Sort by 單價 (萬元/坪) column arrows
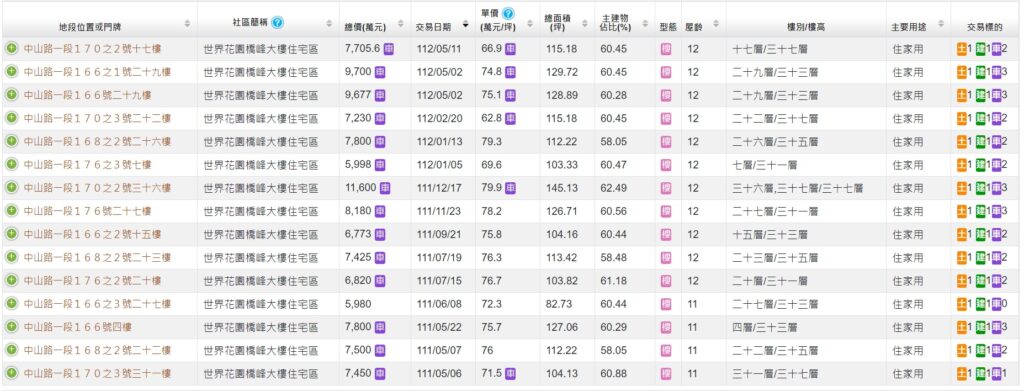The width and height of the screenshot is (1024, 391). 529,23
